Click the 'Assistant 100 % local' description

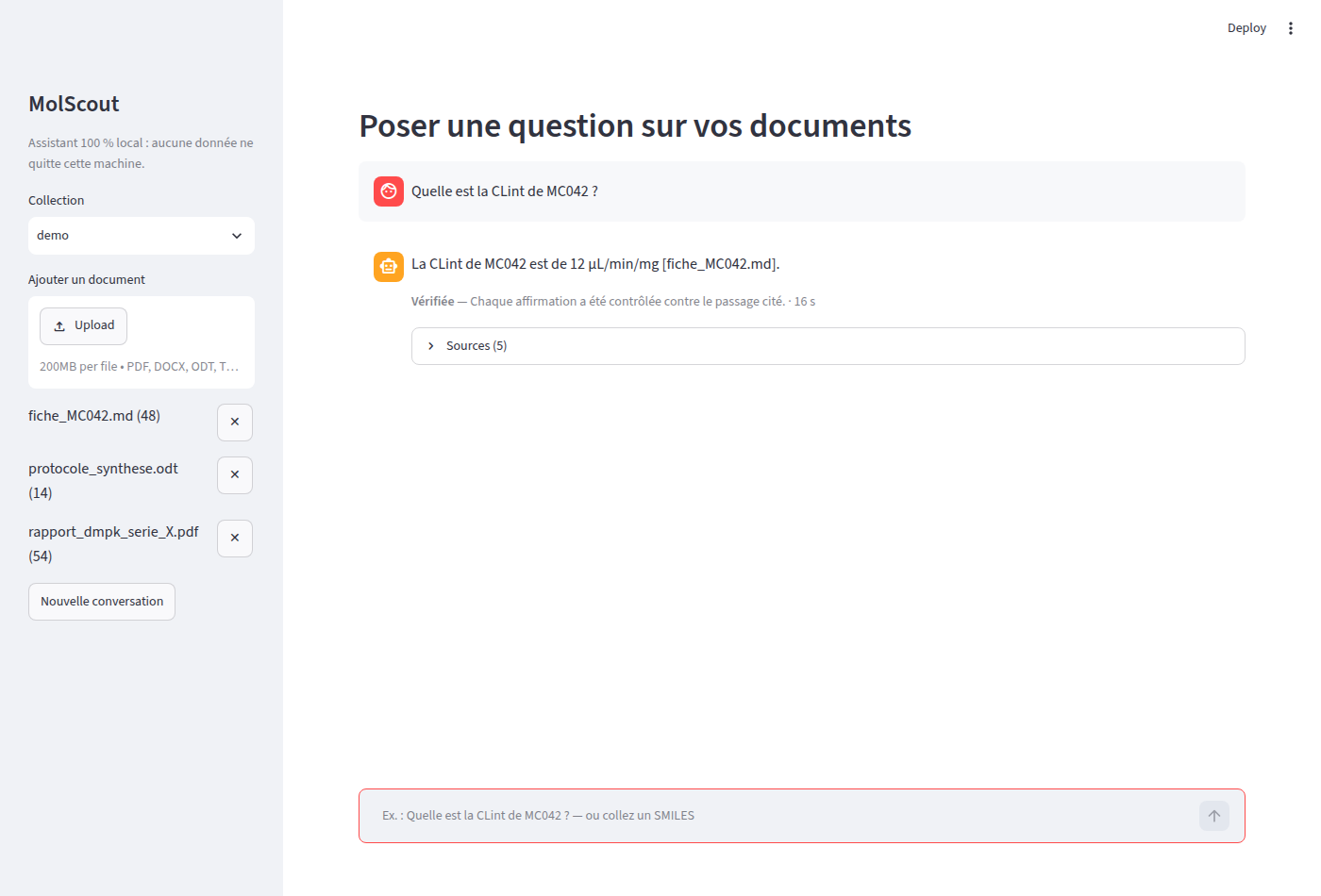(141, 153)
